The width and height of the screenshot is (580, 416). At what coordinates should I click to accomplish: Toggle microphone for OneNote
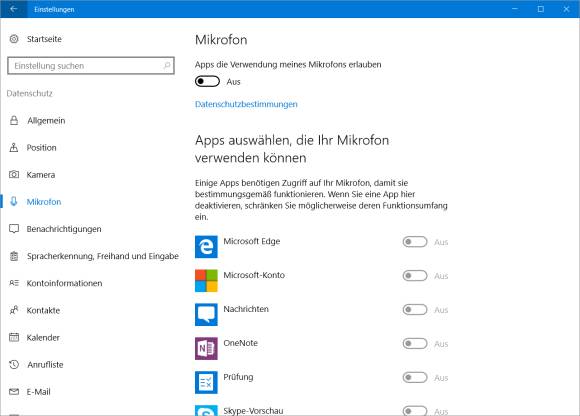click(415, 344)
